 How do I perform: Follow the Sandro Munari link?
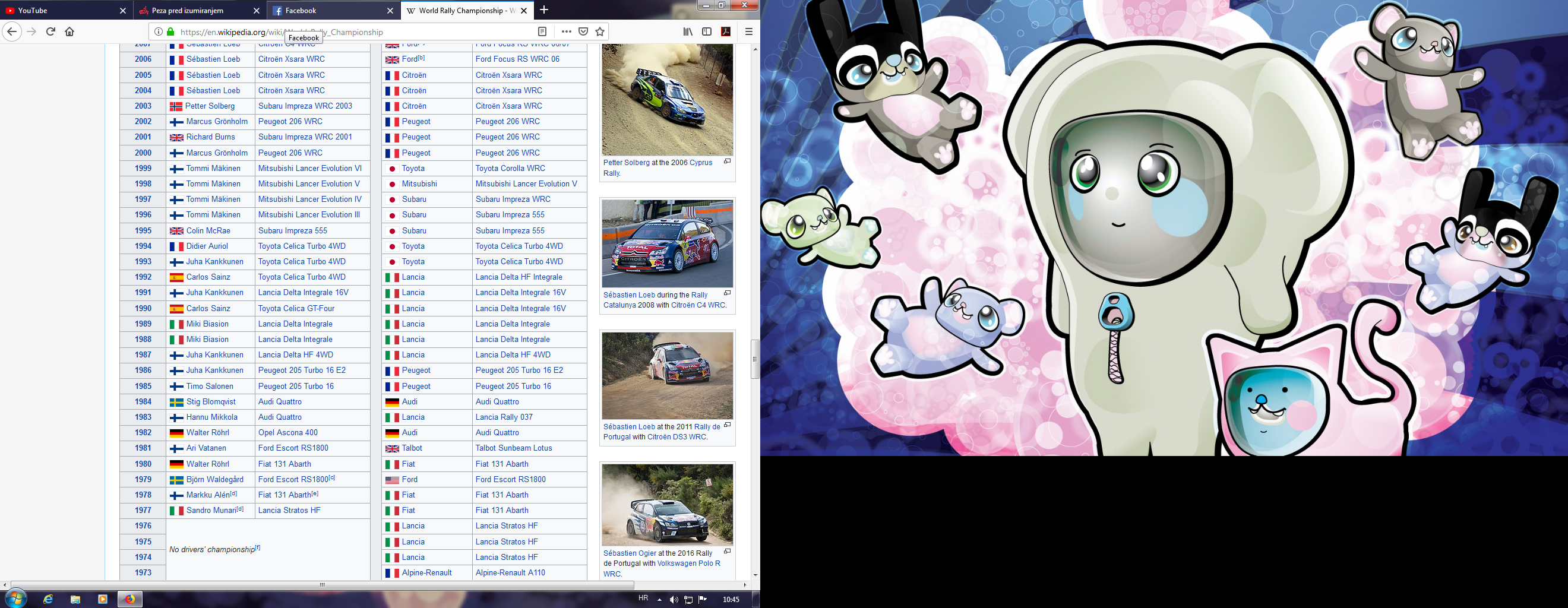(211, 511)
